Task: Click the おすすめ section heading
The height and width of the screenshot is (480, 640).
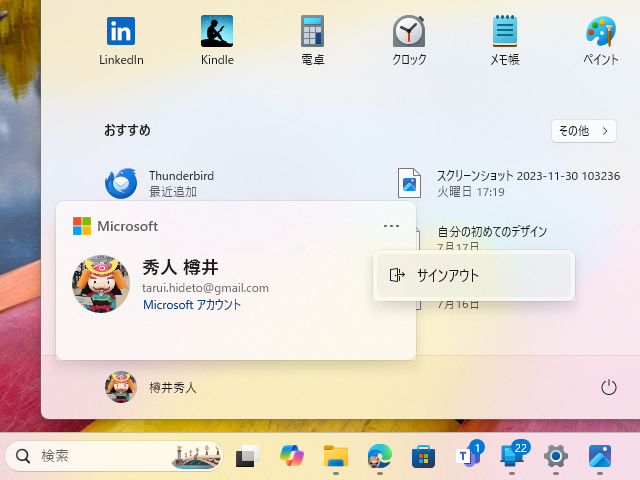Action: [x=127, y=130]
